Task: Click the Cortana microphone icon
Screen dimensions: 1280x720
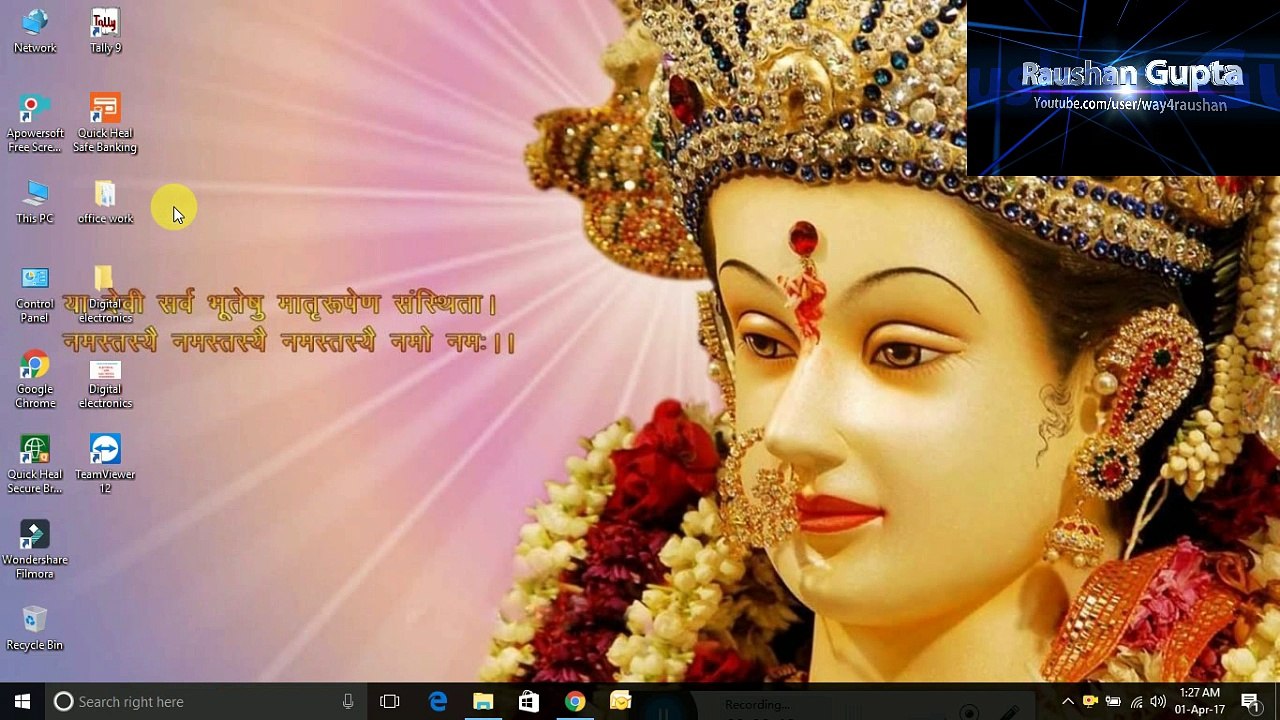Action: (348, 701)
